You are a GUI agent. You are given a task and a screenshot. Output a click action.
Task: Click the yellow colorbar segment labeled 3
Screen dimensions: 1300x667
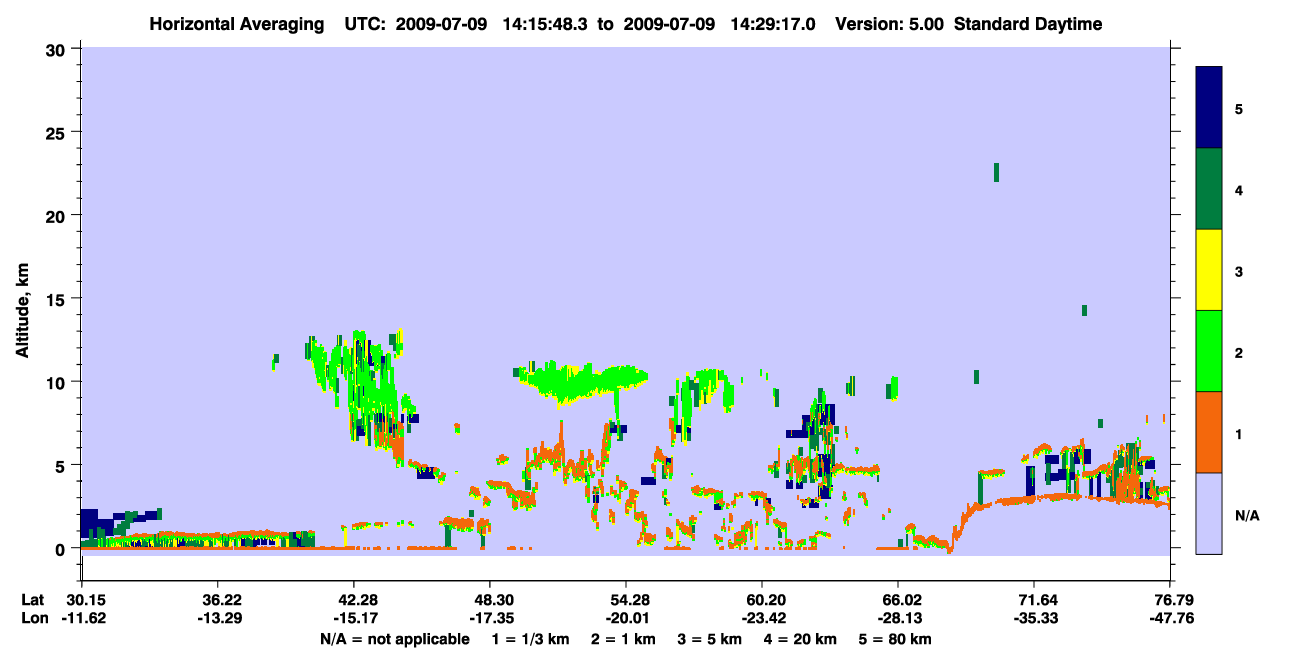click(x=1209, y=270)
